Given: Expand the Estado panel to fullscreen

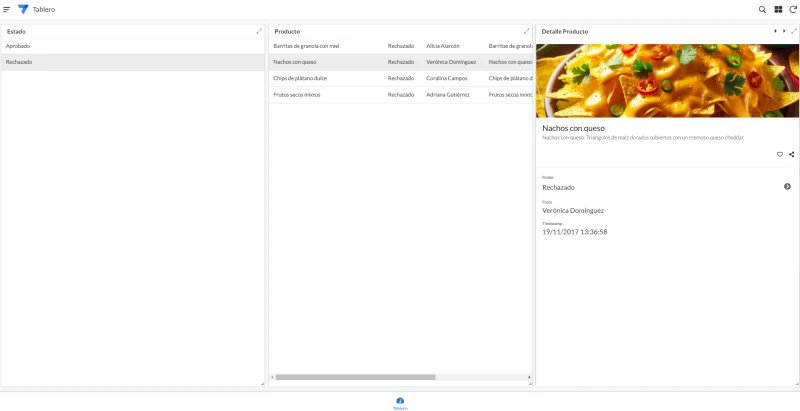Looking at the screenshot, I should (x=259, y=31).
